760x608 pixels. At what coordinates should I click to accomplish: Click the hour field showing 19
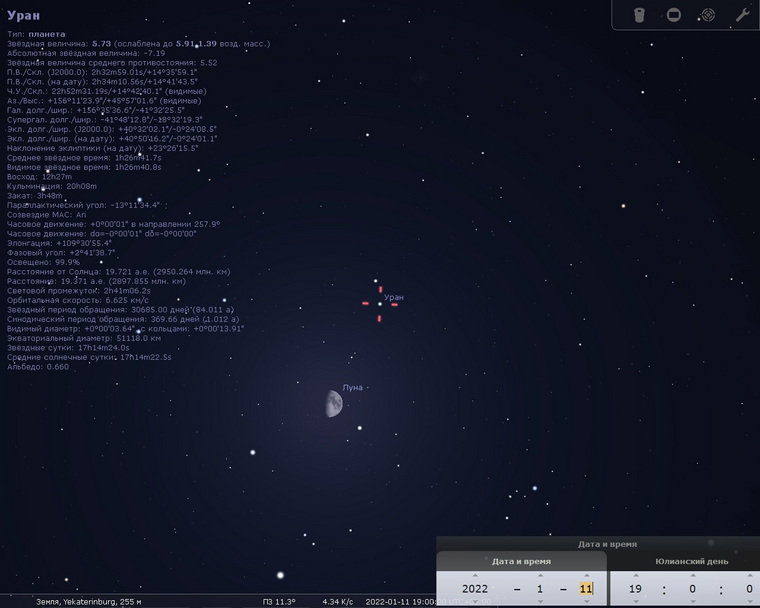635,589
